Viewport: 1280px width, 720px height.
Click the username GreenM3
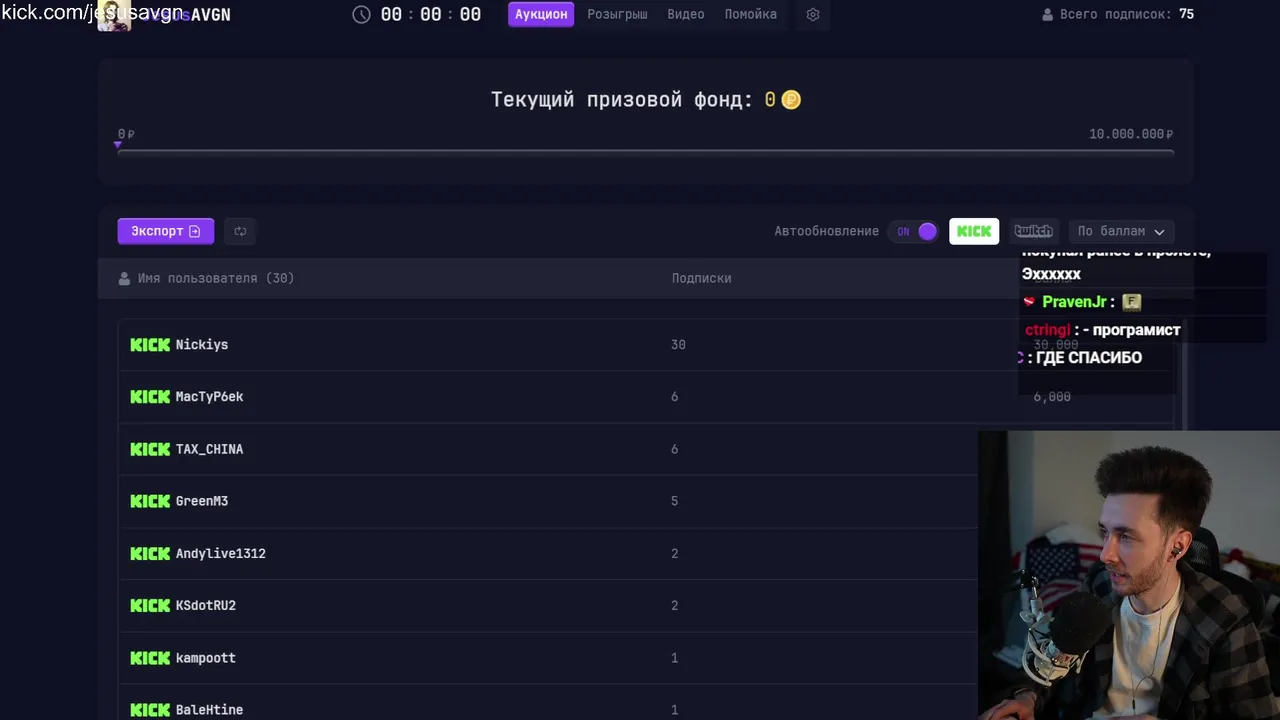(x=202, y=501)
